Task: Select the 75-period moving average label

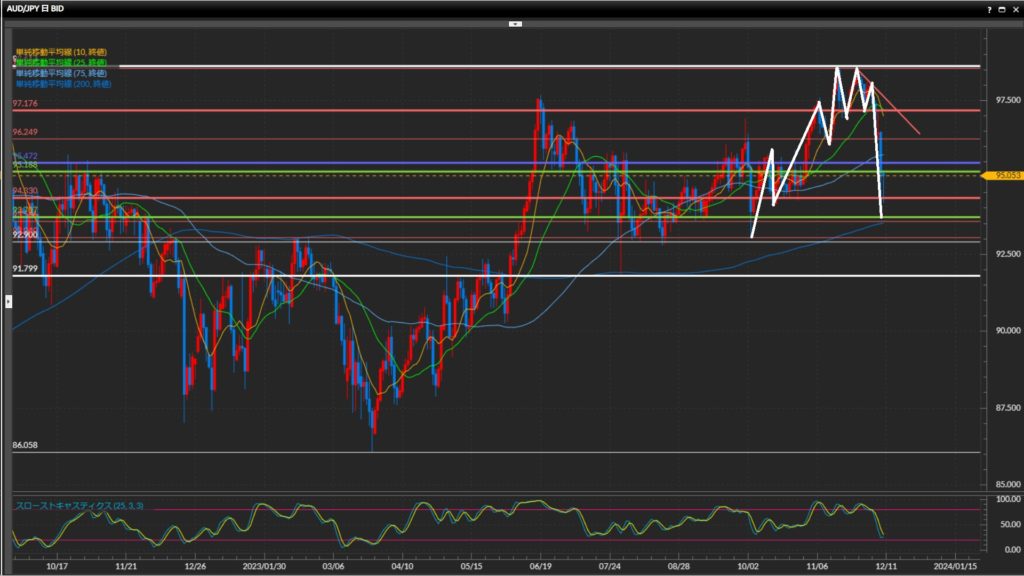Action: pos(61,73)
